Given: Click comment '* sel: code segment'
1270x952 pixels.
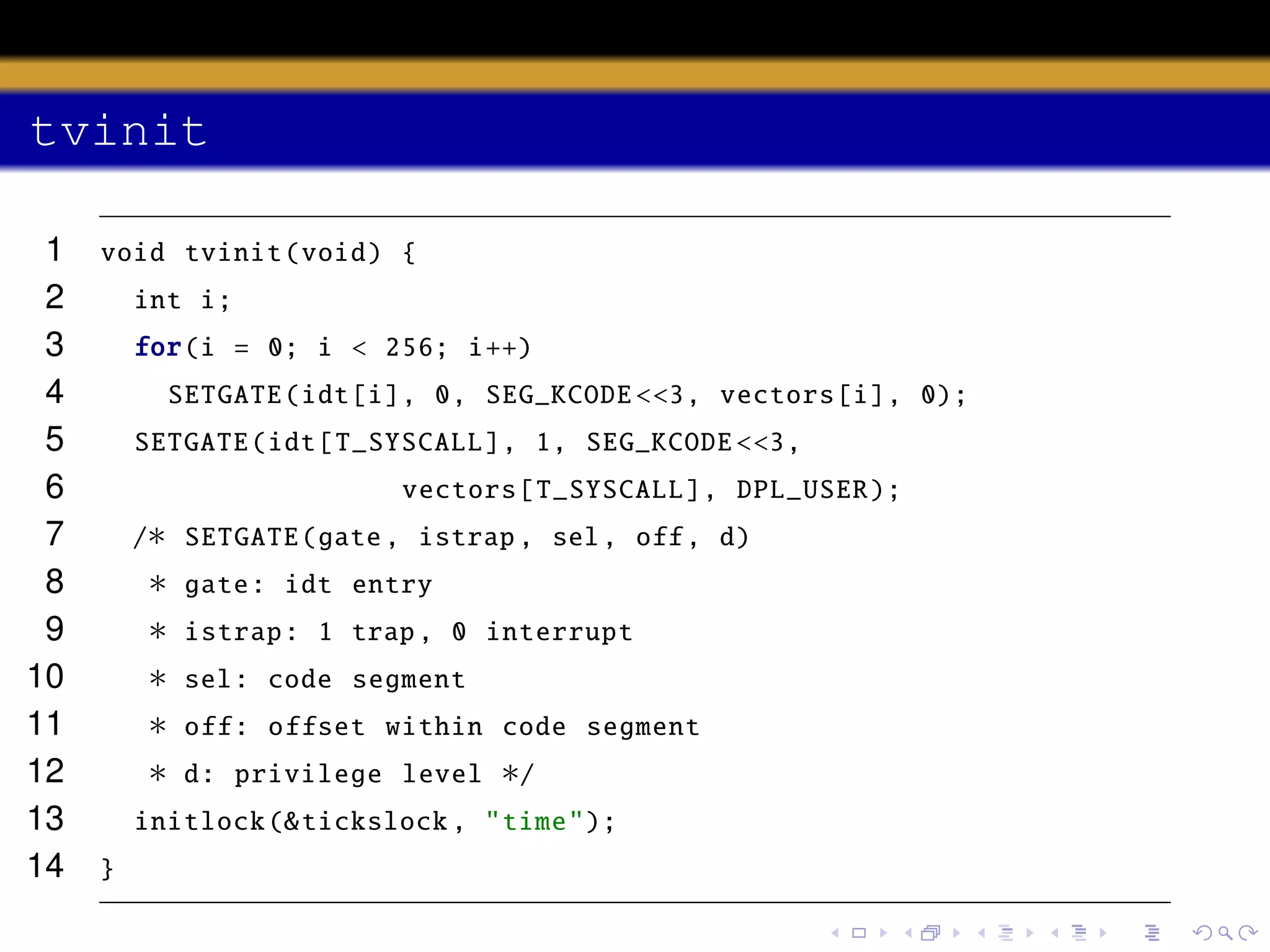Looking at the screenshot, I should click(x=308, y=679).
